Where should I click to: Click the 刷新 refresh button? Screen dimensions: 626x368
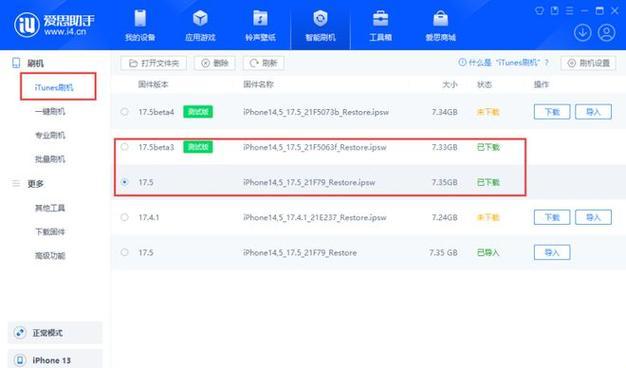pos(263,63)
